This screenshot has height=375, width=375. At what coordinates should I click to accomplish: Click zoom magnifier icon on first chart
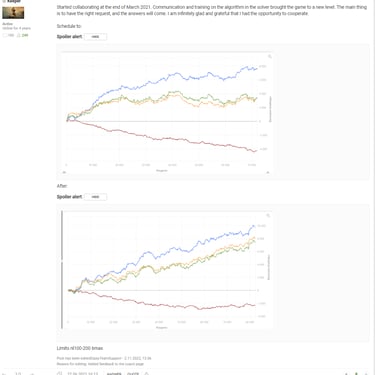(270, 56)
